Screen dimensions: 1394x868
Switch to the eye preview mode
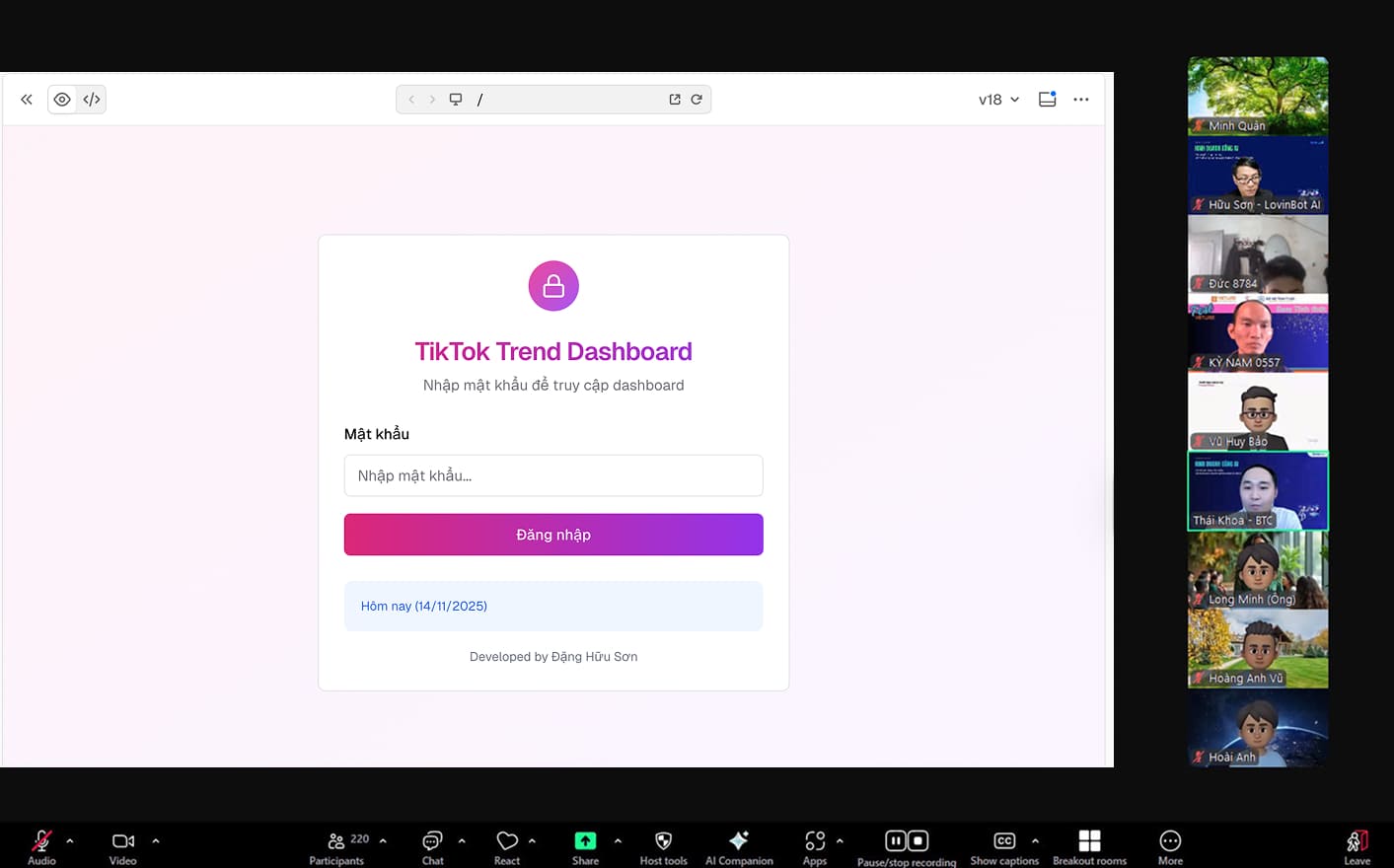tap(62, 100)
